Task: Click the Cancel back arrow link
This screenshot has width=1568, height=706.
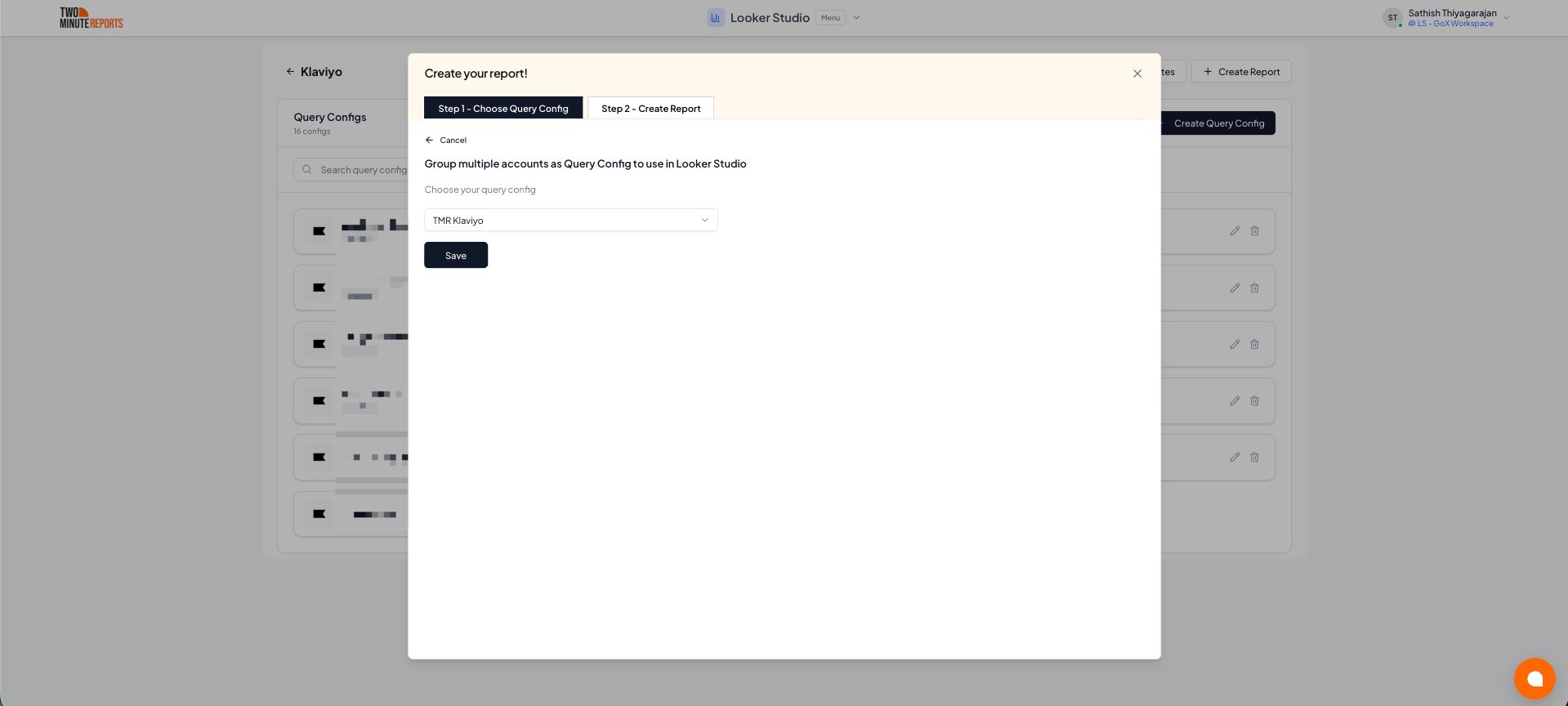Action: 445,140
